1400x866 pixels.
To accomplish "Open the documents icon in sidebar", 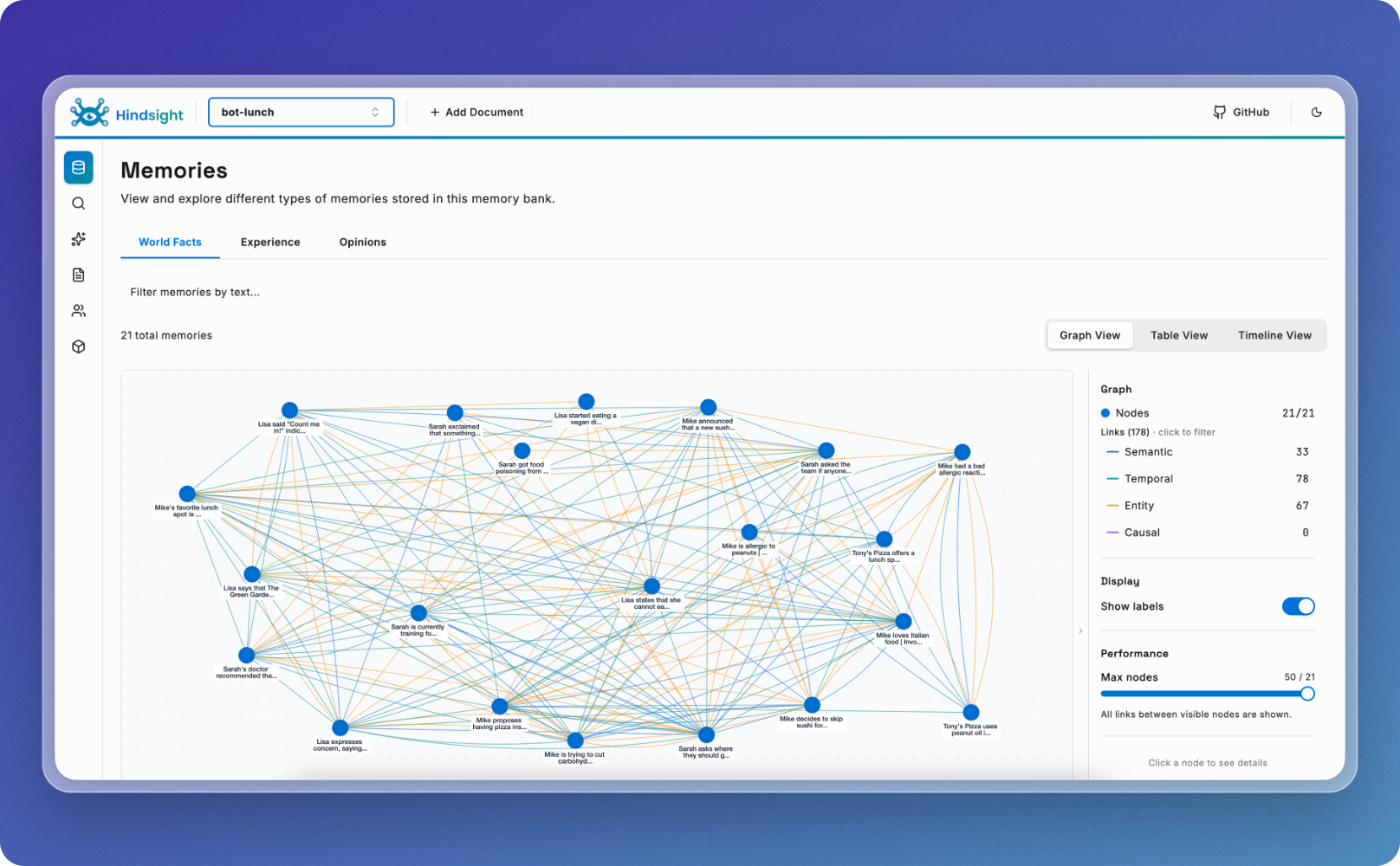I will [79, 275].
